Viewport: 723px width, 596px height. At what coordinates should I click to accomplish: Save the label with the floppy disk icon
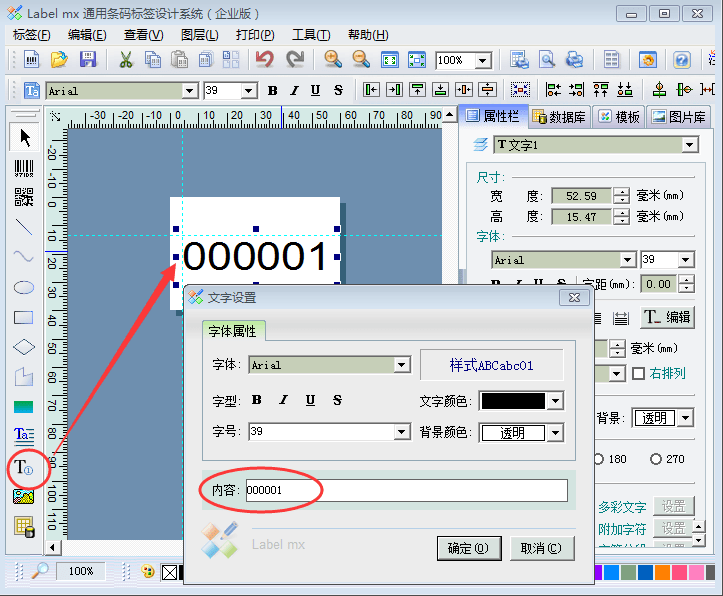[88, 59]
